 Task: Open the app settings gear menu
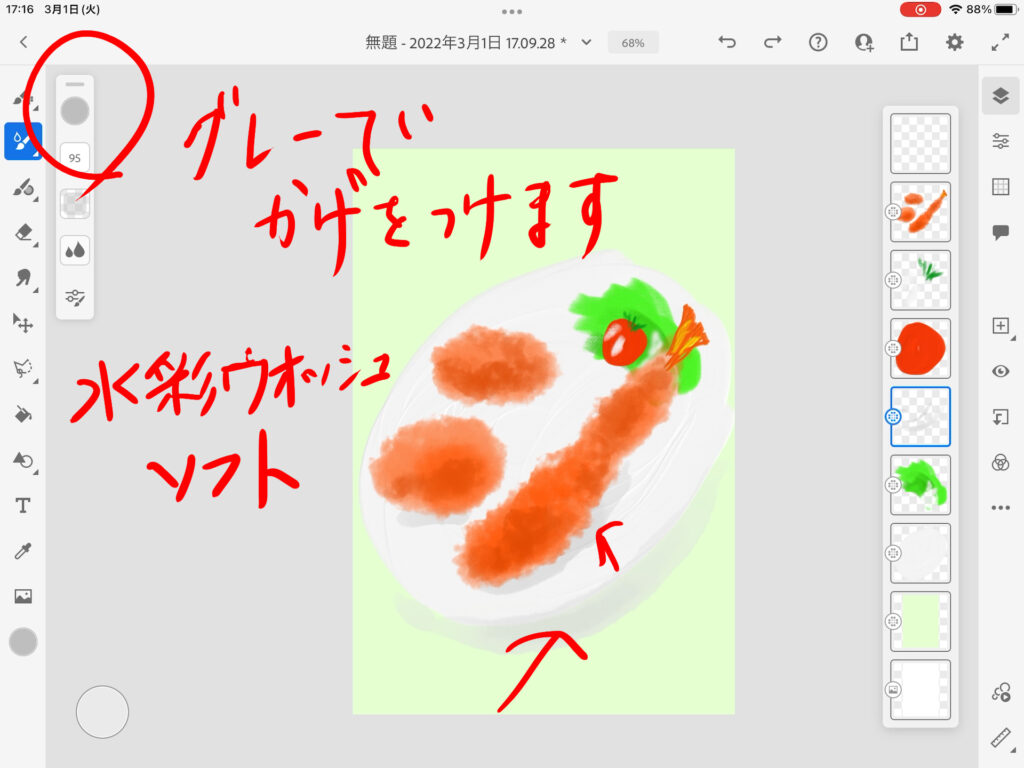955,42
